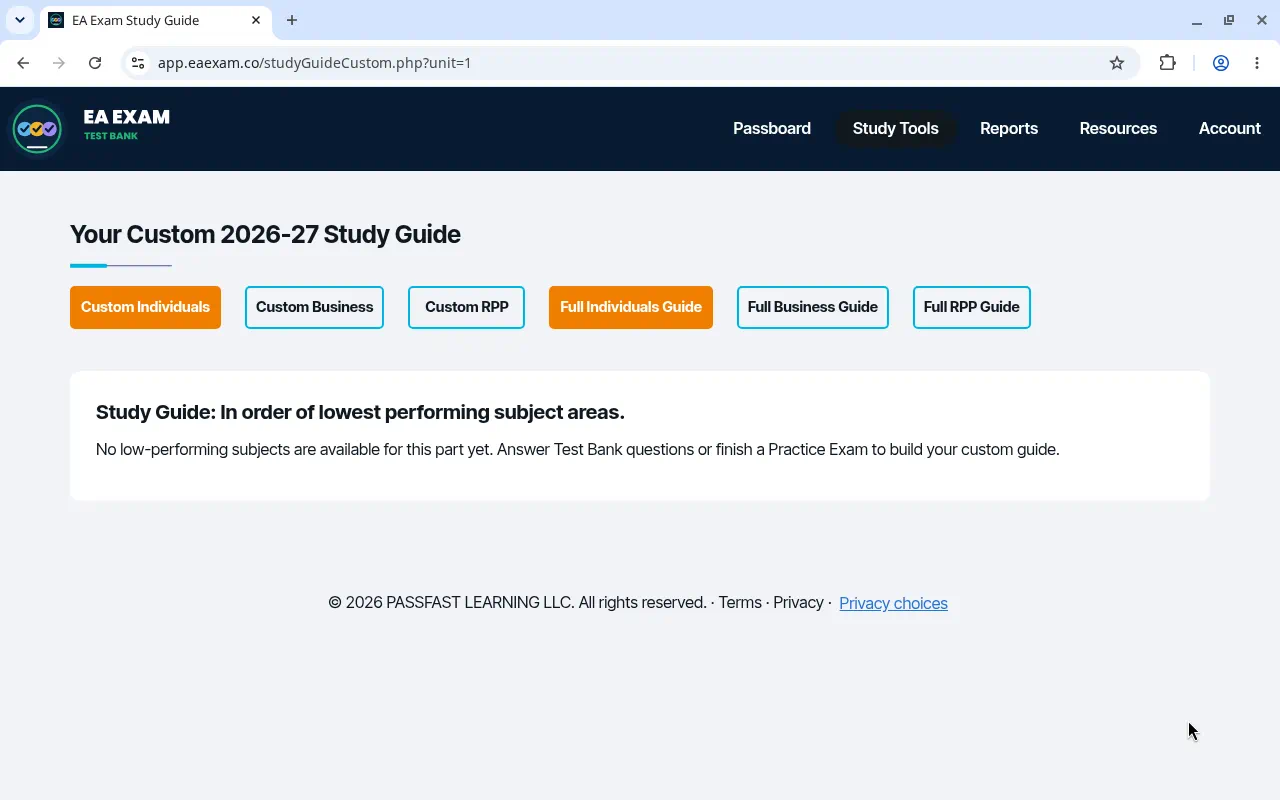The height and width of the screenshot is (800, 1280).
Task: Open the Resources menu
Action: pos(1118,129)
